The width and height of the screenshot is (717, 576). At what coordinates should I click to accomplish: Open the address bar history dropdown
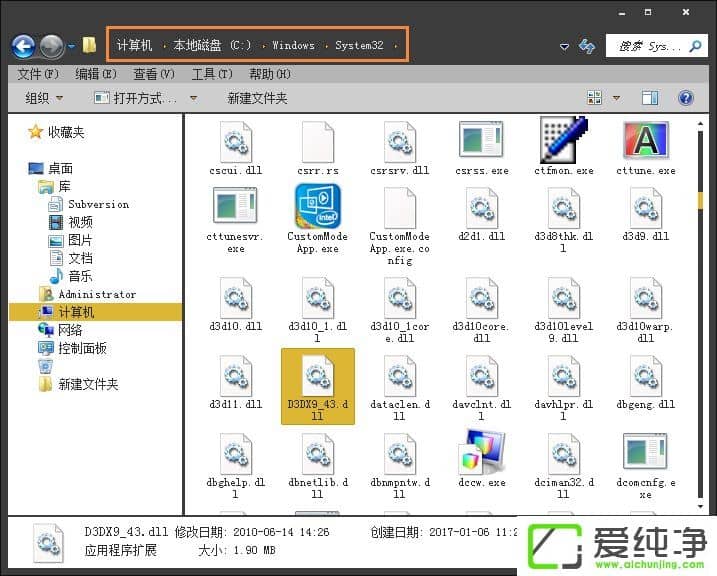564,46
